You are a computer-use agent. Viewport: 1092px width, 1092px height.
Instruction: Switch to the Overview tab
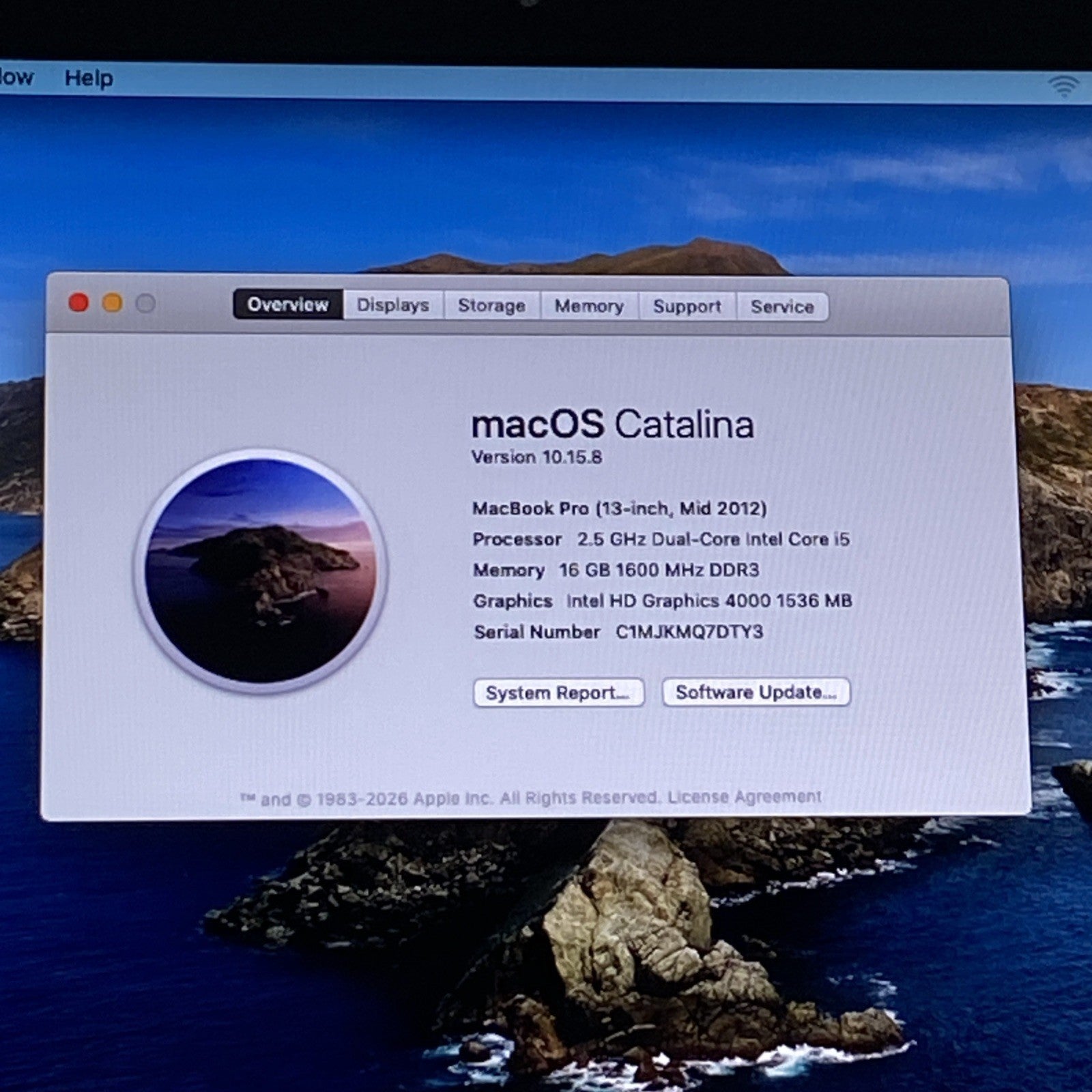(x=288, y=304)
